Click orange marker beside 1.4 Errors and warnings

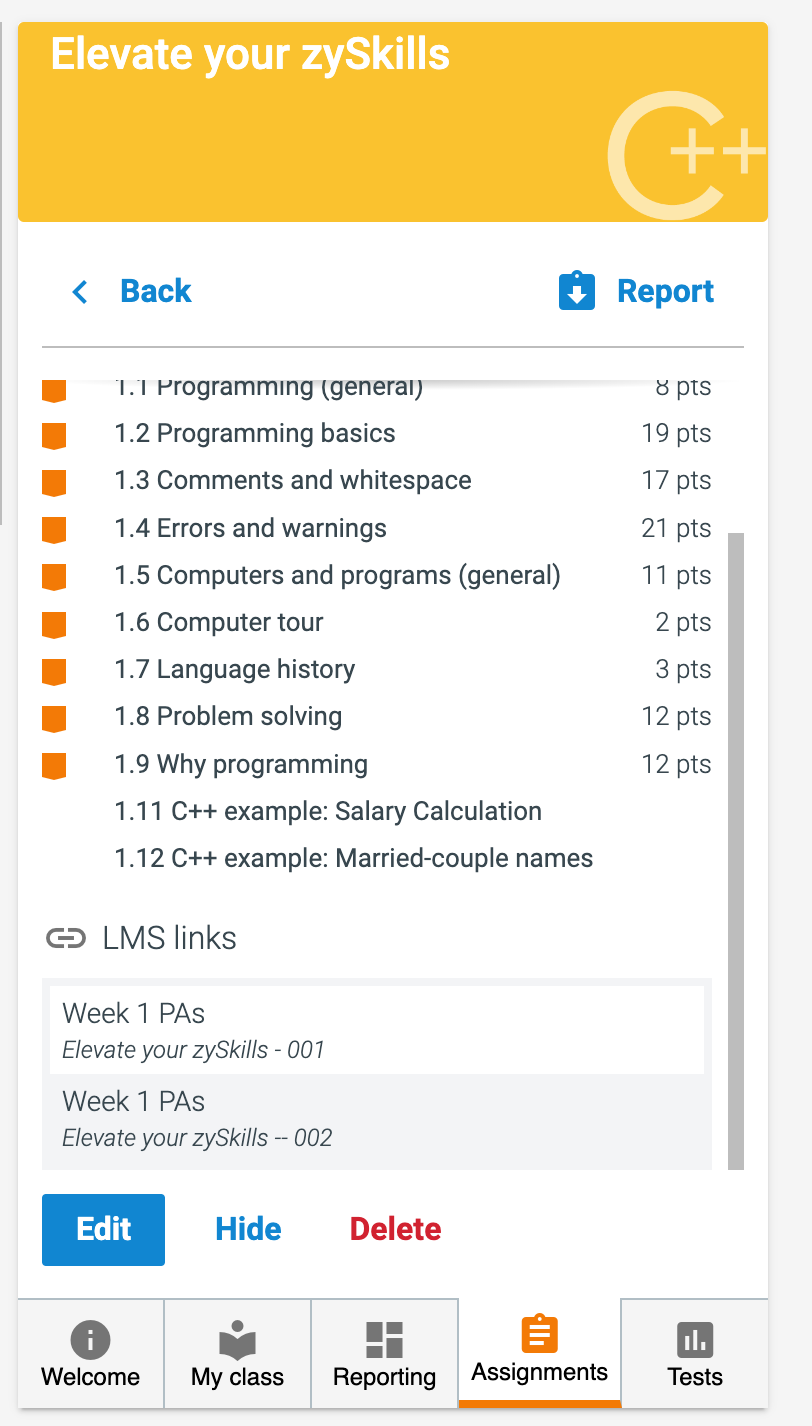point(54,531)
